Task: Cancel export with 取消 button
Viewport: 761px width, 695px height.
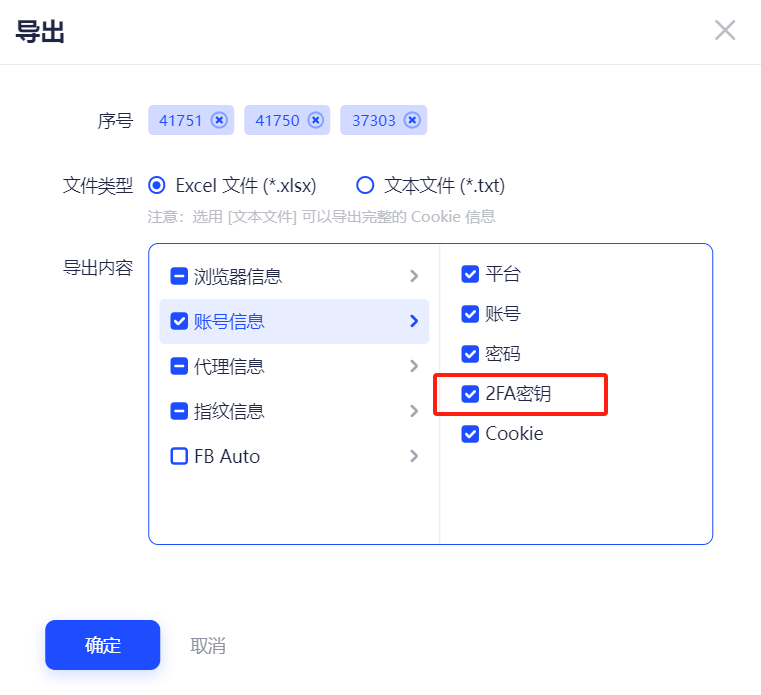Action: (208, 646)
